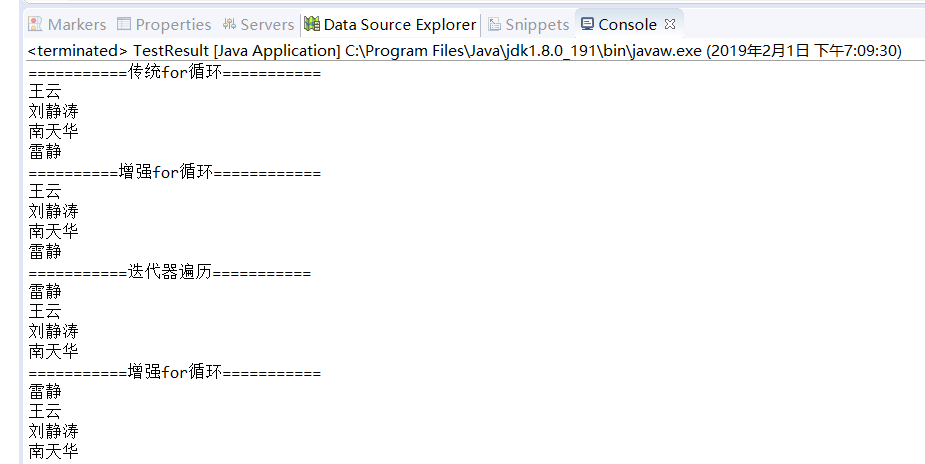Switch to the Snippets tab label

[x=537, y=24]
